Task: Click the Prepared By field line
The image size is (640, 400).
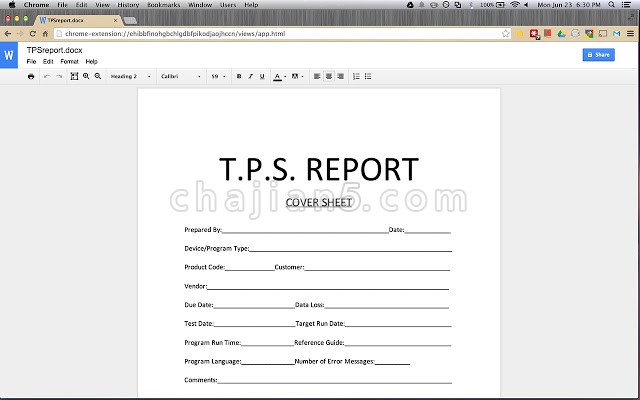Action: (x=305, y=231)
